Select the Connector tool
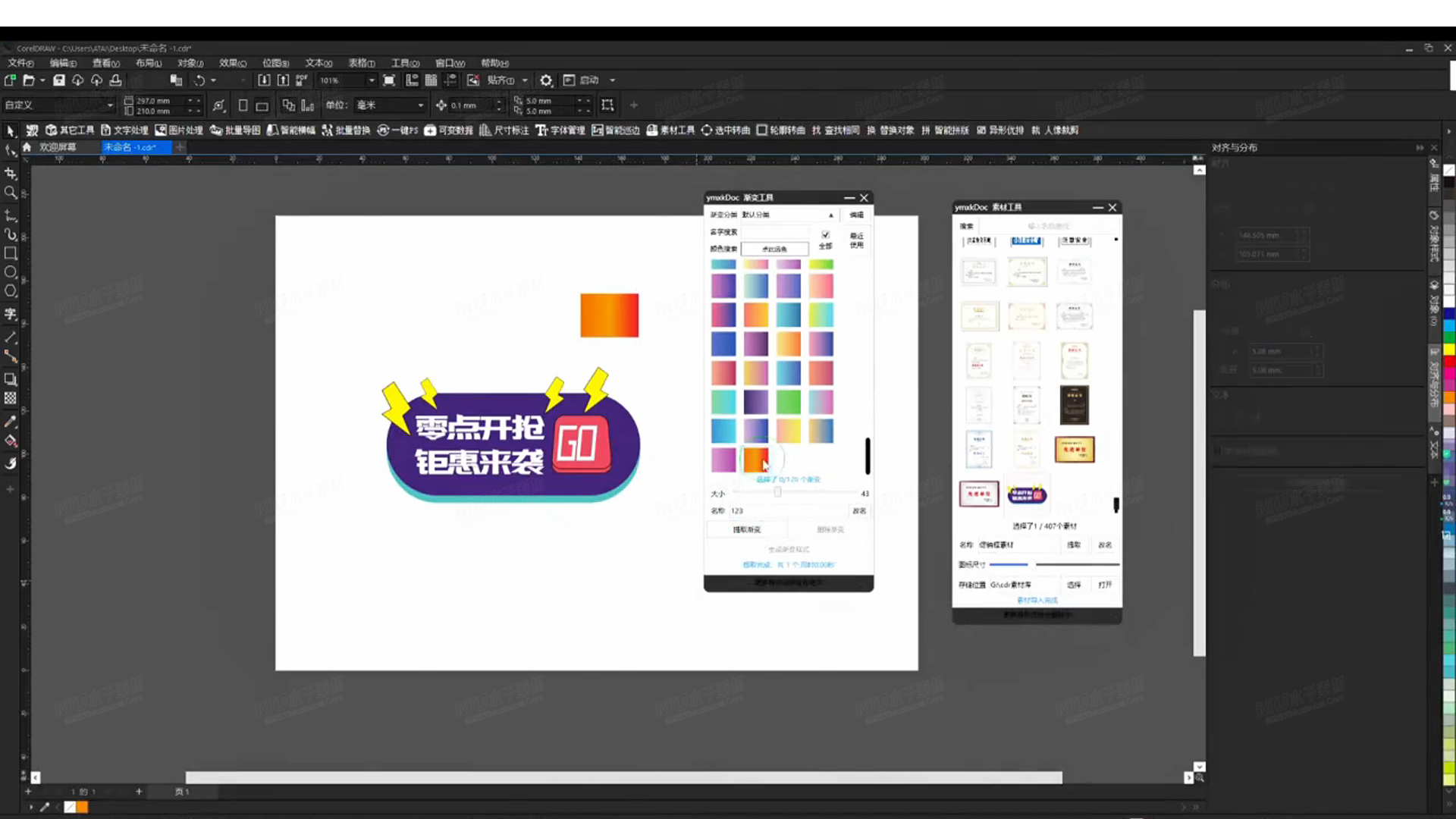The height and width of the screenshot is (819, 1456). click(x=11, y=356)
